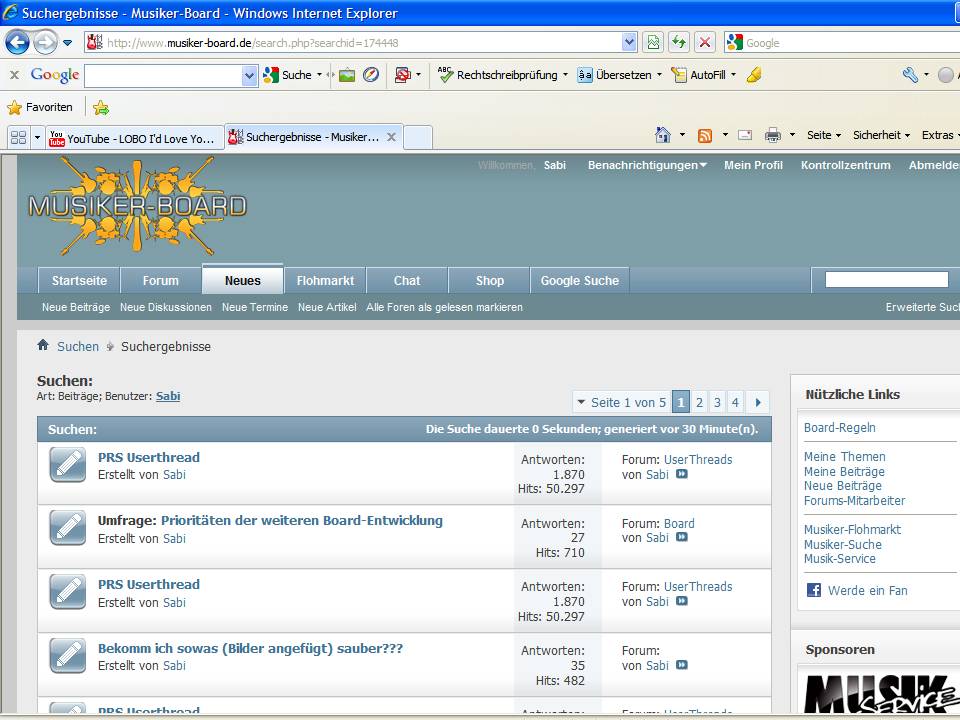Open the Prioritäten der weiteren Board-Entwicklung thread
The width and height of the screenshot is (960, 720).
coord(302,520)
